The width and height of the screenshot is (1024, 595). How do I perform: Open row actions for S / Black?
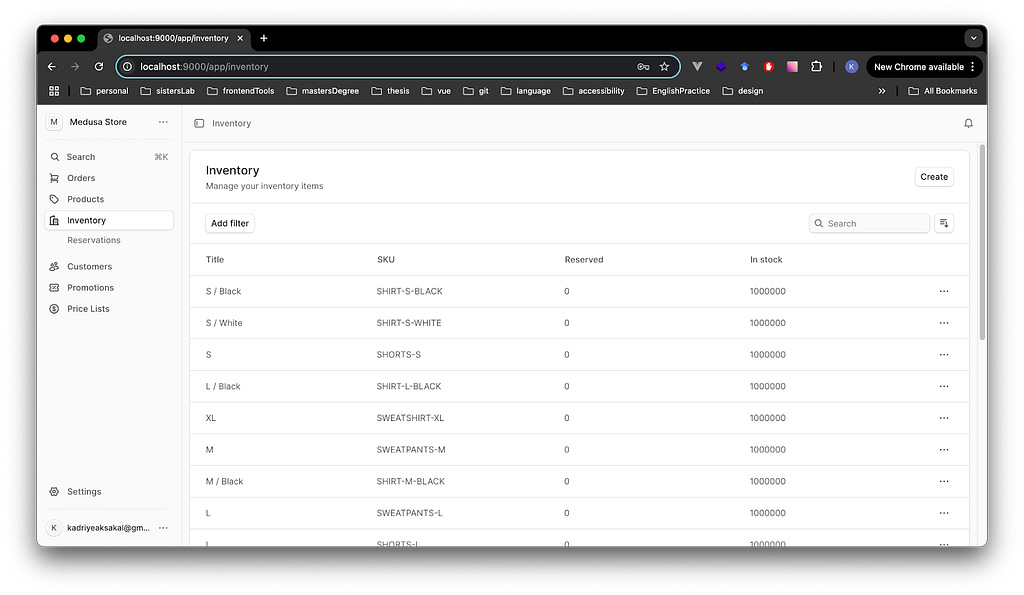pyautogui.click(x=944, y=291)
